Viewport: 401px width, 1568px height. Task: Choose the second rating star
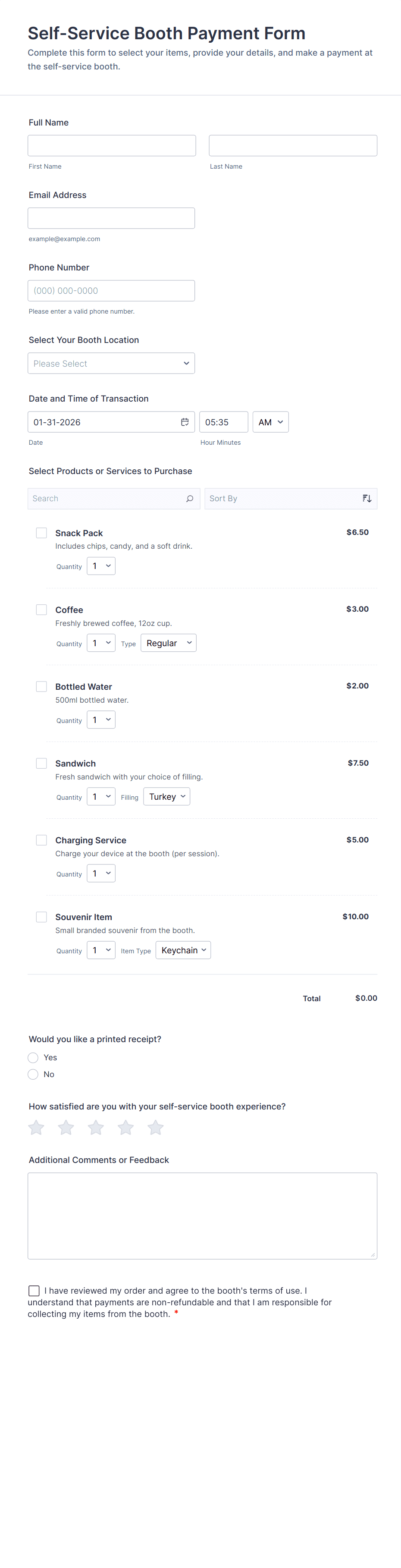pos(66,1127)
